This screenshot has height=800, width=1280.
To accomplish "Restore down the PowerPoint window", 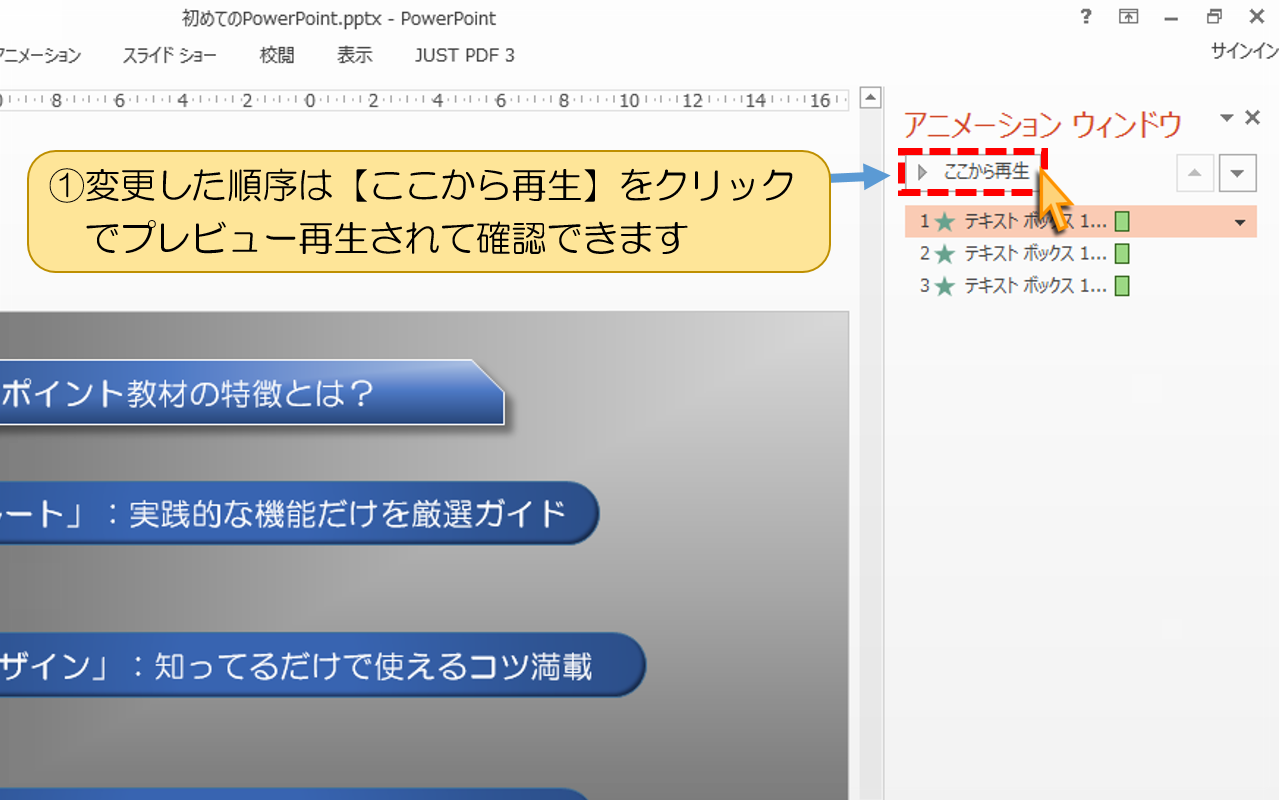I will point(1214,17).
